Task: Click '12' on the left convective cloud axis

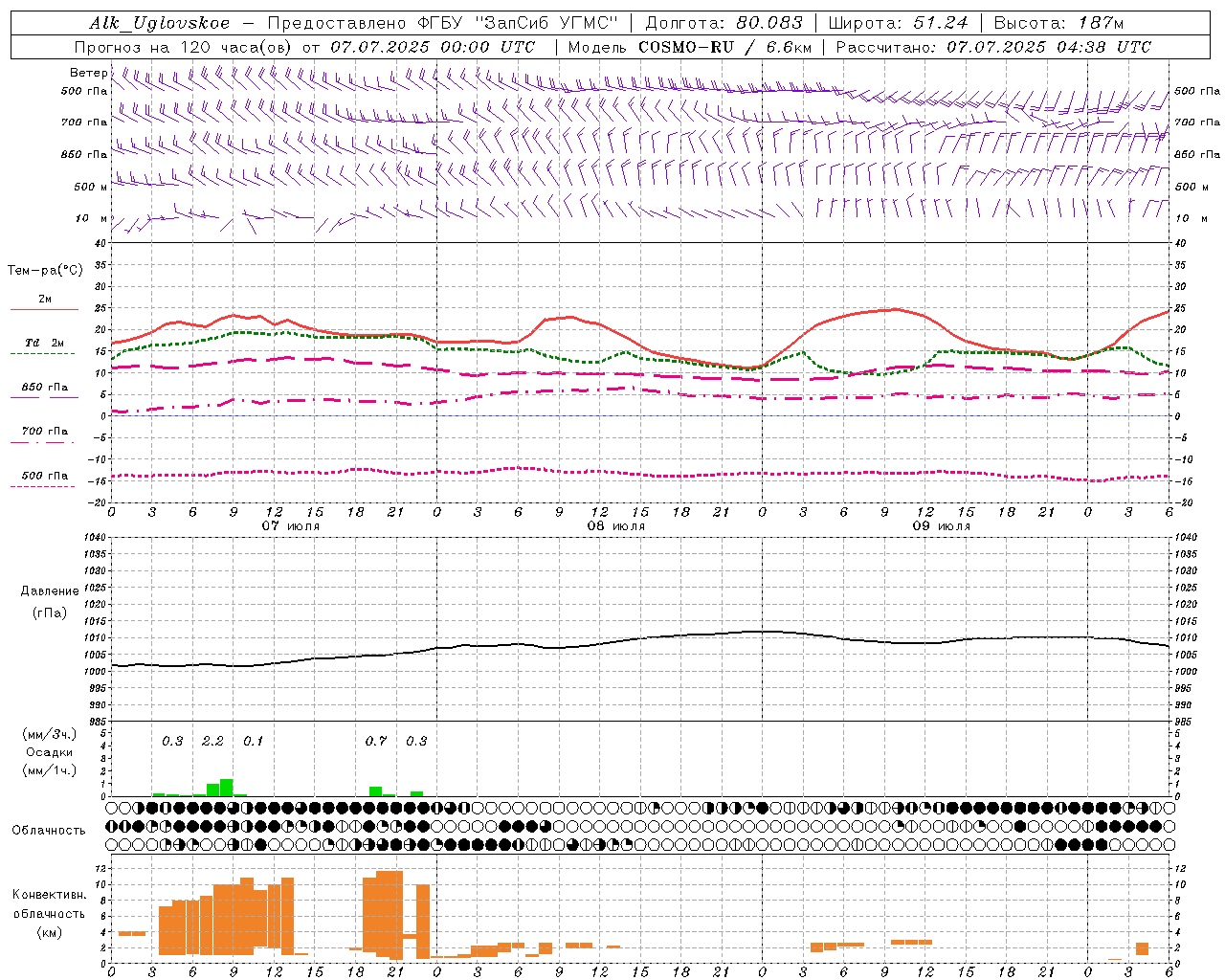Action: (101, 868)
